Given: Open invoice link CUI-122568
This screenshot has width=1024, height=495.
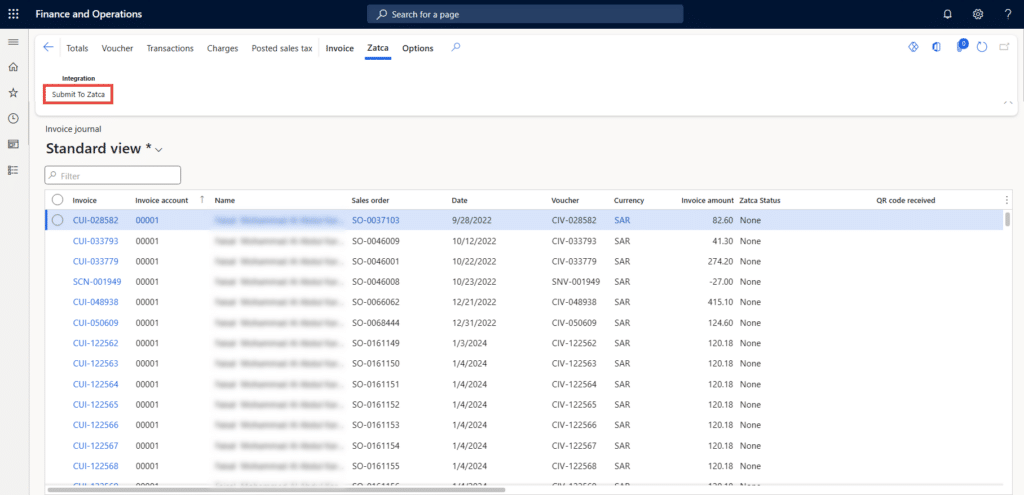Looking at the screenshot, I should 95,466.
